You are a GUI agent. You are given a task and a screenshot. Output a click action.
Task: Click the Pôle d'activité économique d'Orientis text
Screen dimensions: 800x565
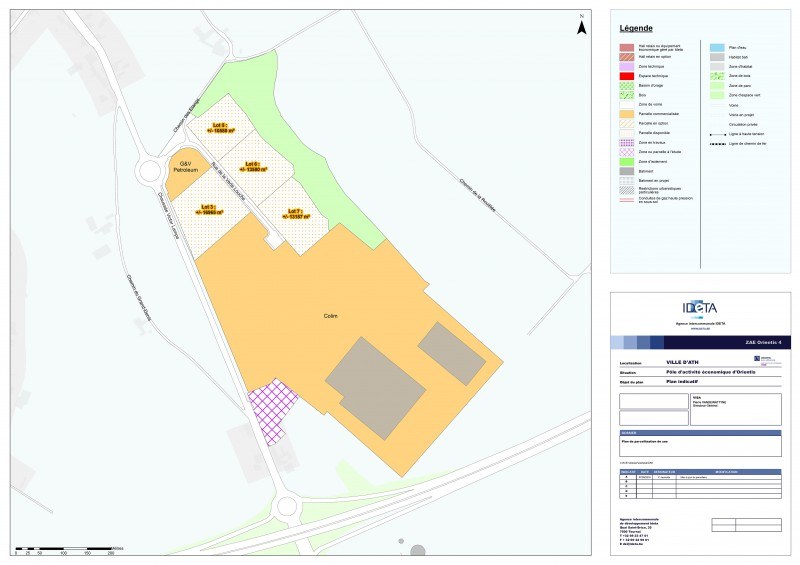pos(711,372)
